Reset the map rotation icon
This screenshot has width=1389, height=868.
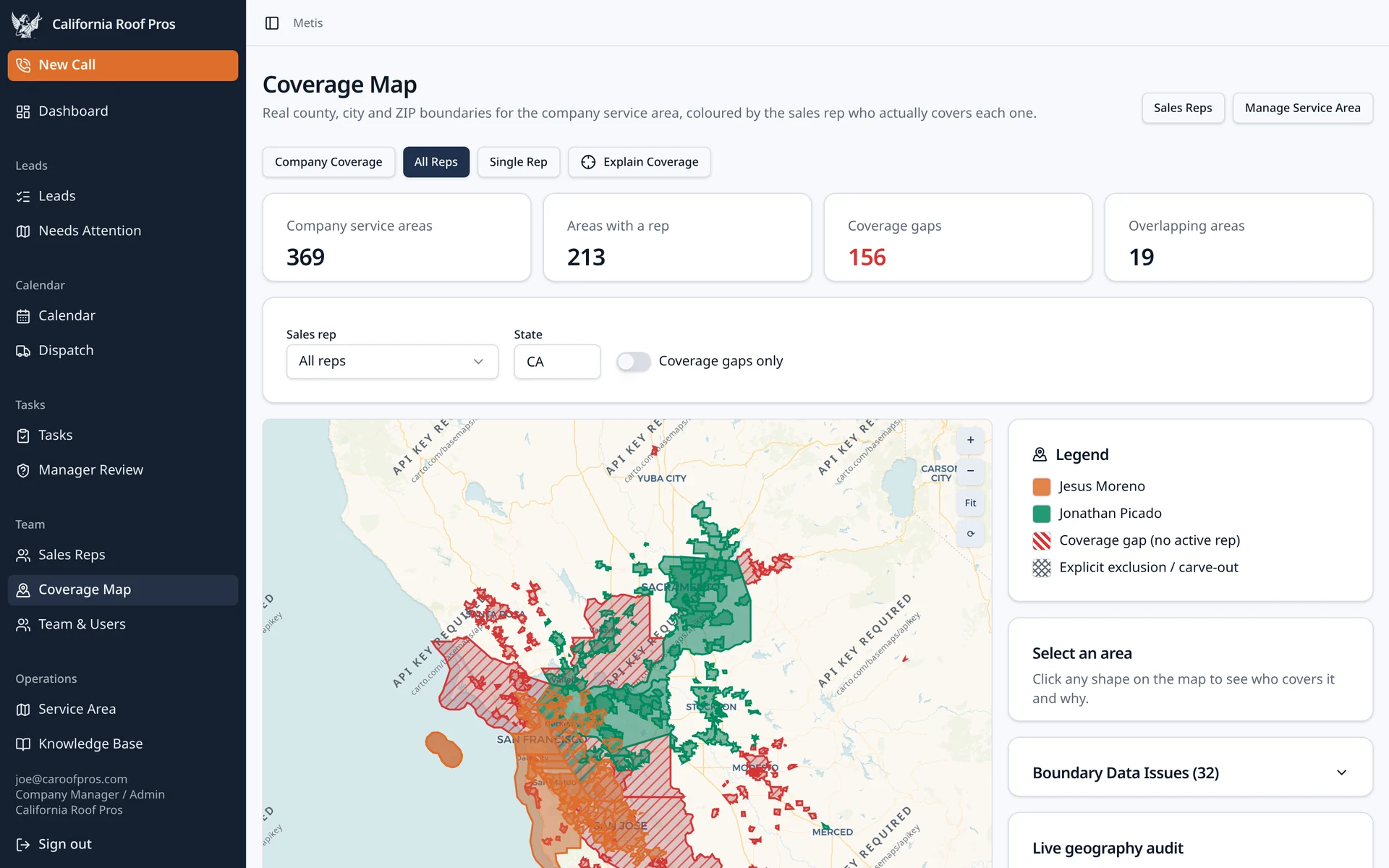pyautogui.click(x=970, y=534)
